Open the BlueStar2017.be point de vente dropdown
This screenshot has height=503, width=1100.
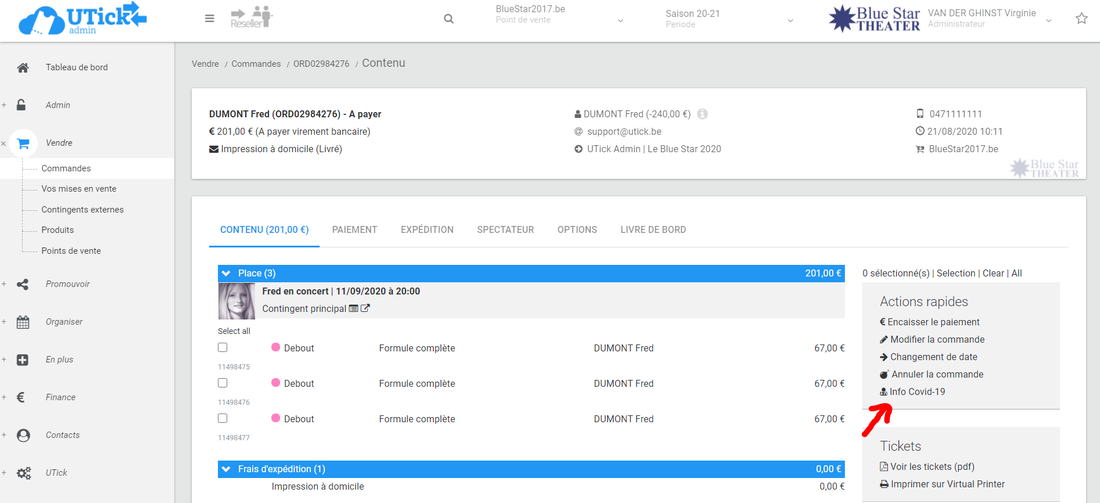click(560, 19)
